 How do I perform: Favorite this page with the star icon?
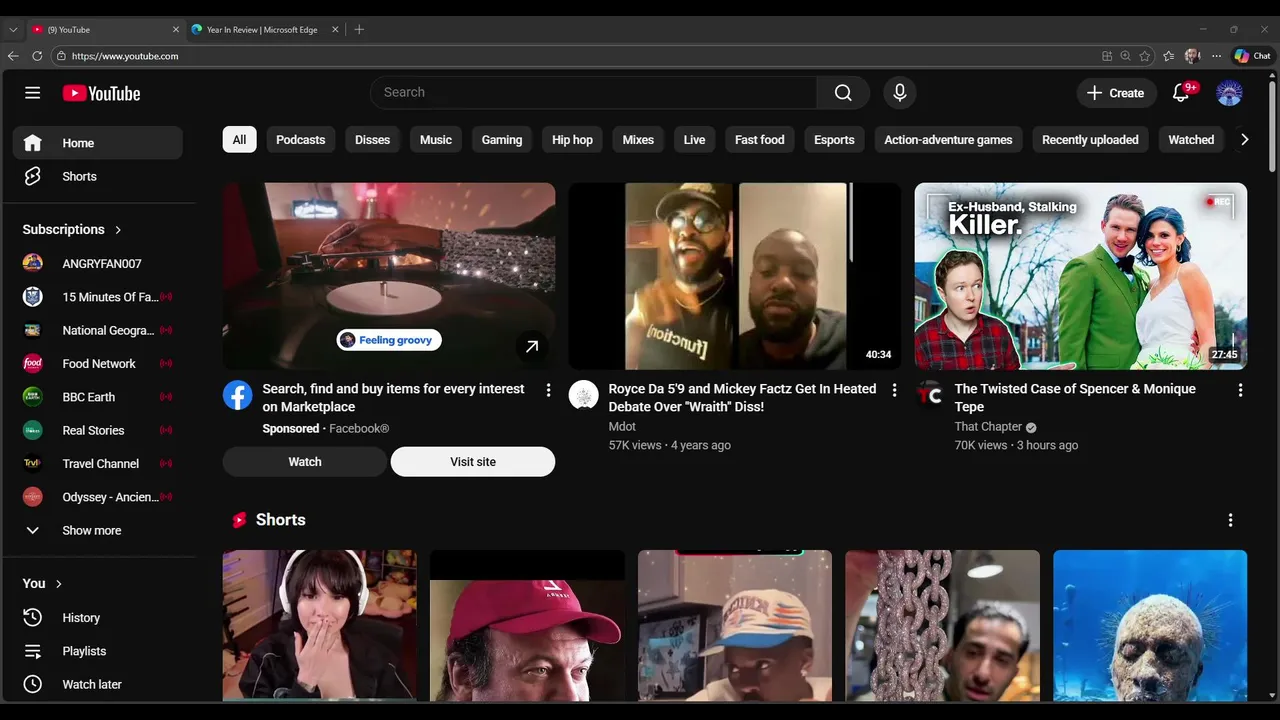click(x=1145, y=56)
